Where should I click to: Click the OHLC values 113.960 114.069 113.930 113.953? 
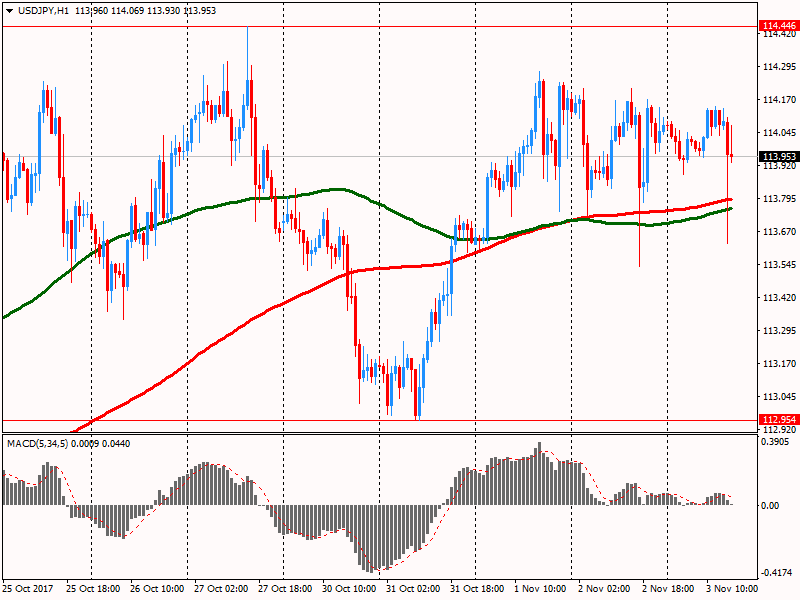(x=145, y=10)
